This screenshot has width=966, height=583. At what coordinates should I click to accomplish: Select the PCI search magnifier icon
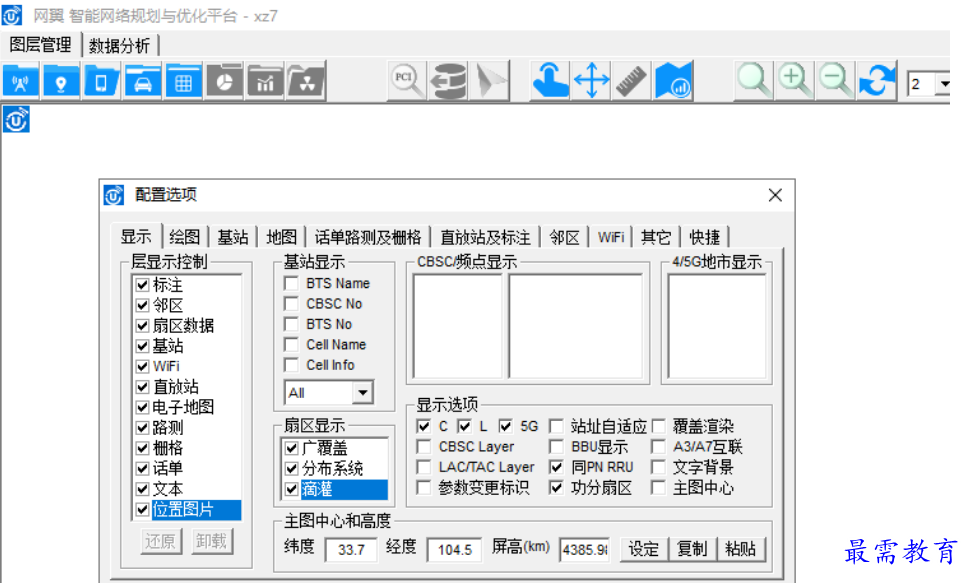coord(407,80)
